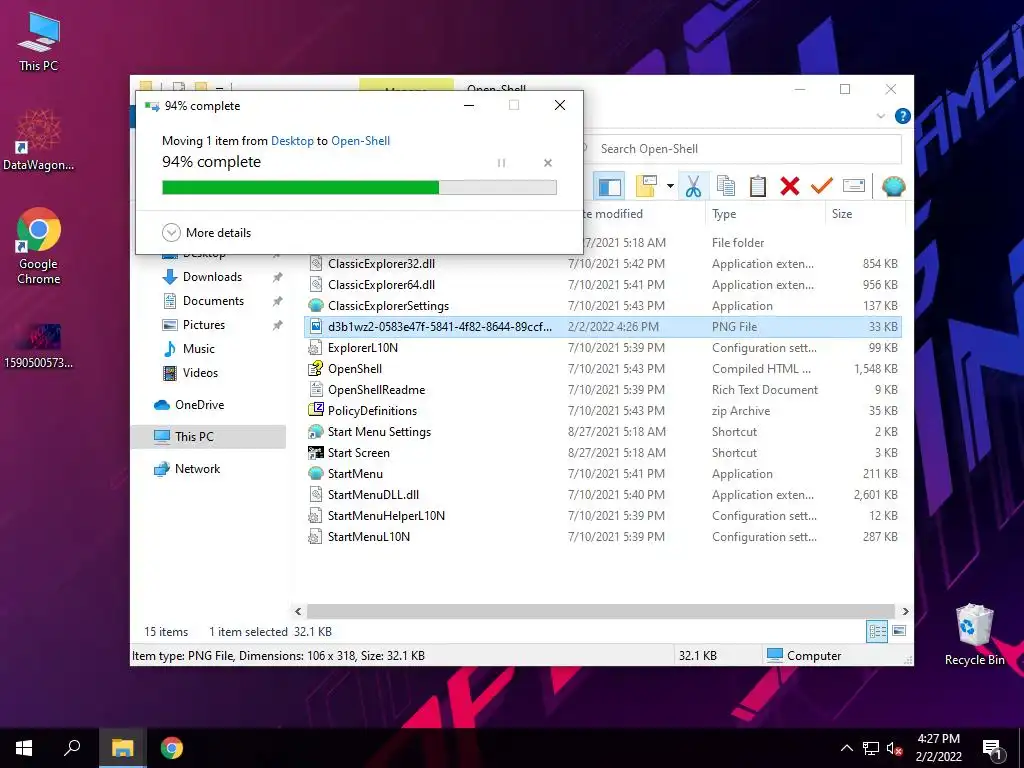This screenshot has height=768, width=1024.
Task: Sort files by Size column header
Action: pos(842,214)
